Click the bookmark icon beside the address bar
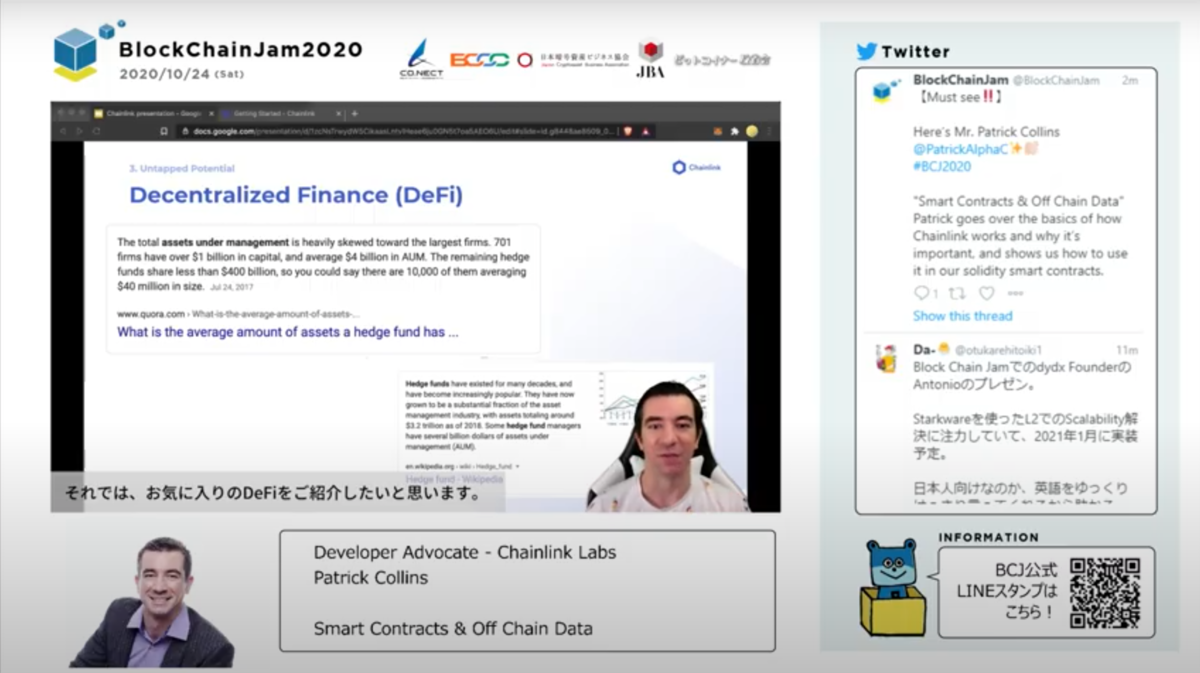Image resolution: width=1200 pixels, height=673 pixels. (x=163, y=131)
